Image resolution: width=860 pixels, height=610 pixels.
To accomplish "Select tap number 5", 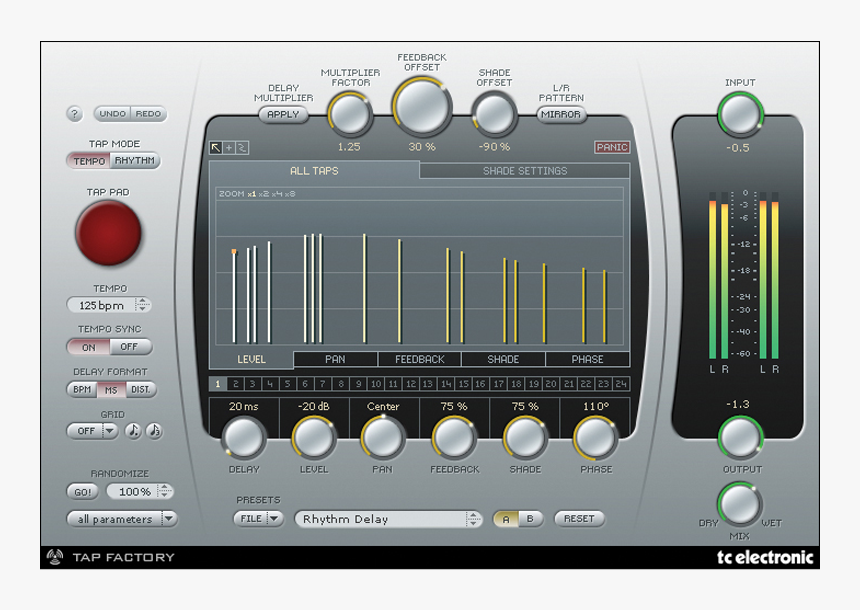I will pyautogui.click(x=287, y=384).
